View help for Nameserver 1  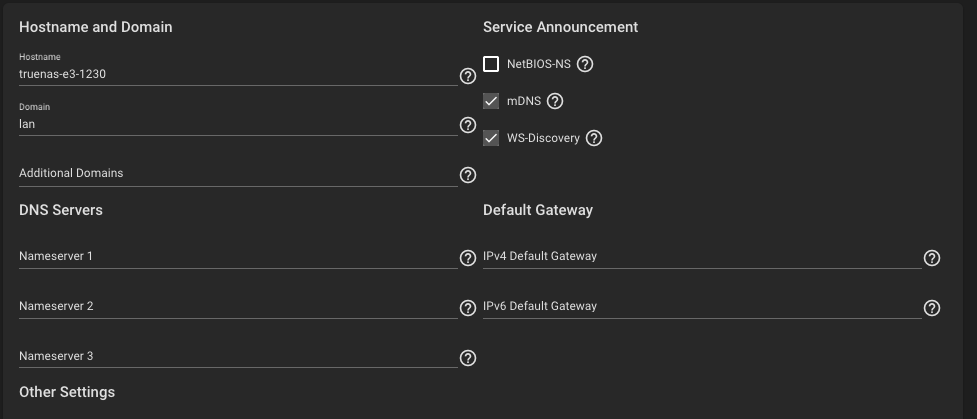(468, 258)
